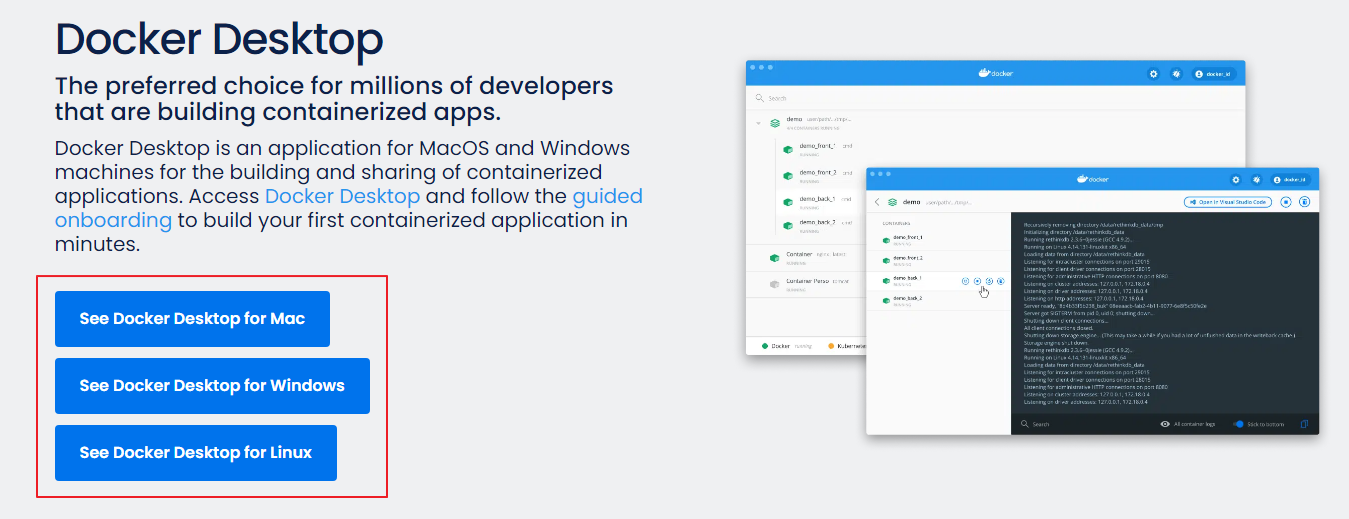Open settings gear in front Docker window
The height and width of the screenshot is (519, 1349).
click(1236, 180)
